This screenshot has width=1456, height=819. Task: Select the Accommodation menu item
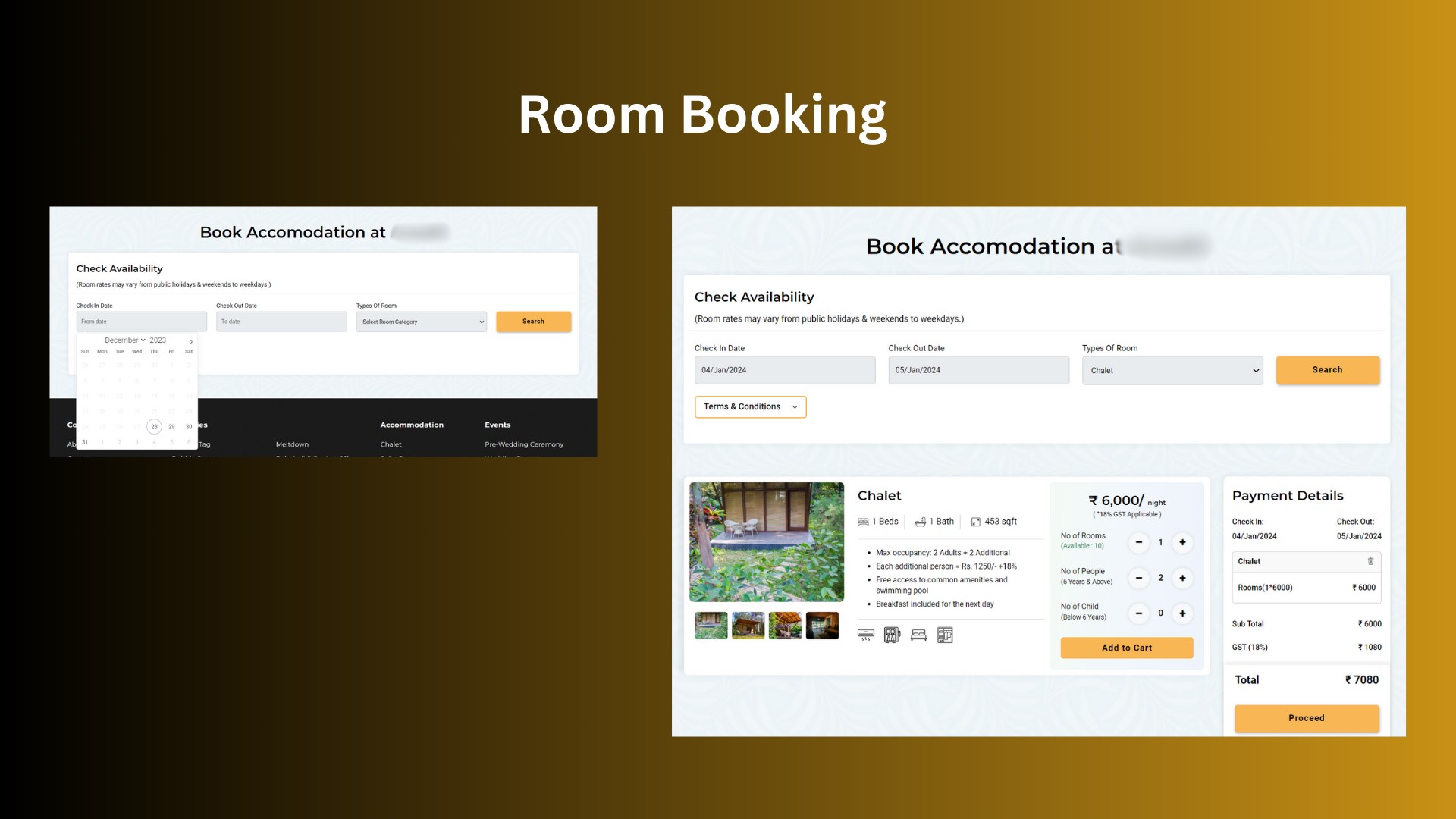(411, 424)
